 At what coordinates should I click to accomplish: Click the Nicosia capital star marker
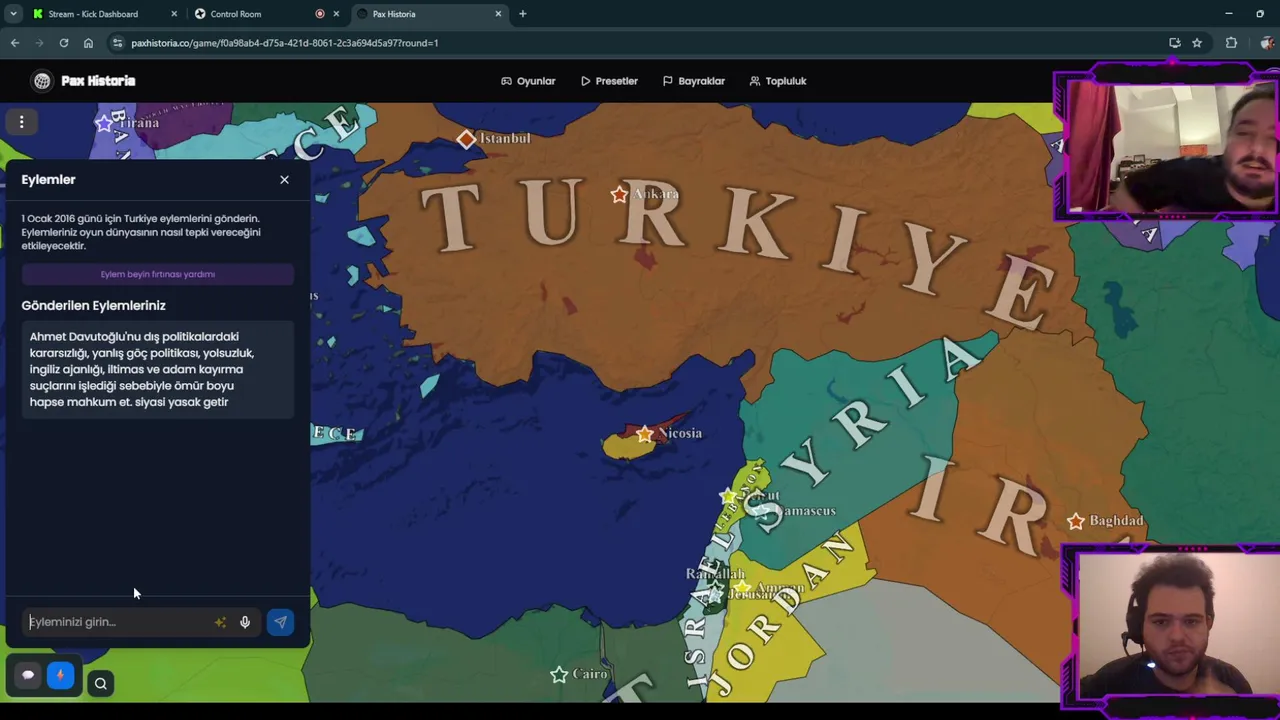645,434
